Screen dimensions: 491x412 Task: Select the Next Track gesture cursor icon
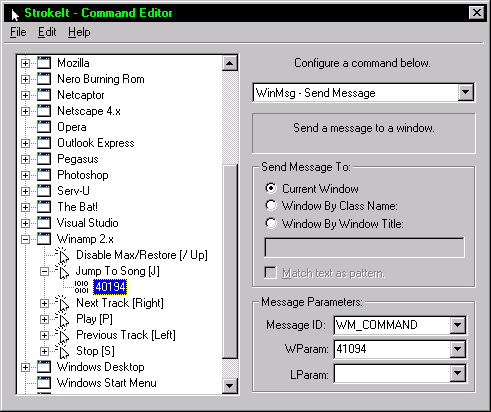click(x=62, y=303)
